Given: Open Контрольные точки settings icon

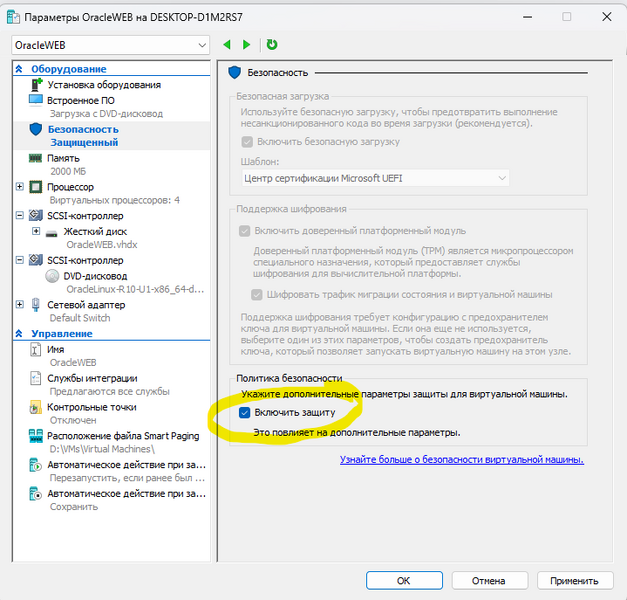Looking at the screenshot, I should pyautogui.click(x=36, y=407).
